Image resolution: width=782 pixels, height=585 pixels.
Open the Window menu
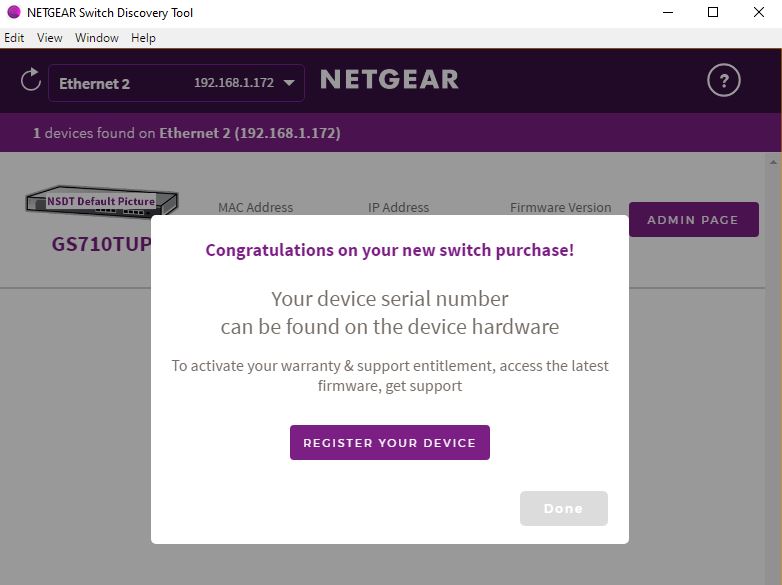97,38
